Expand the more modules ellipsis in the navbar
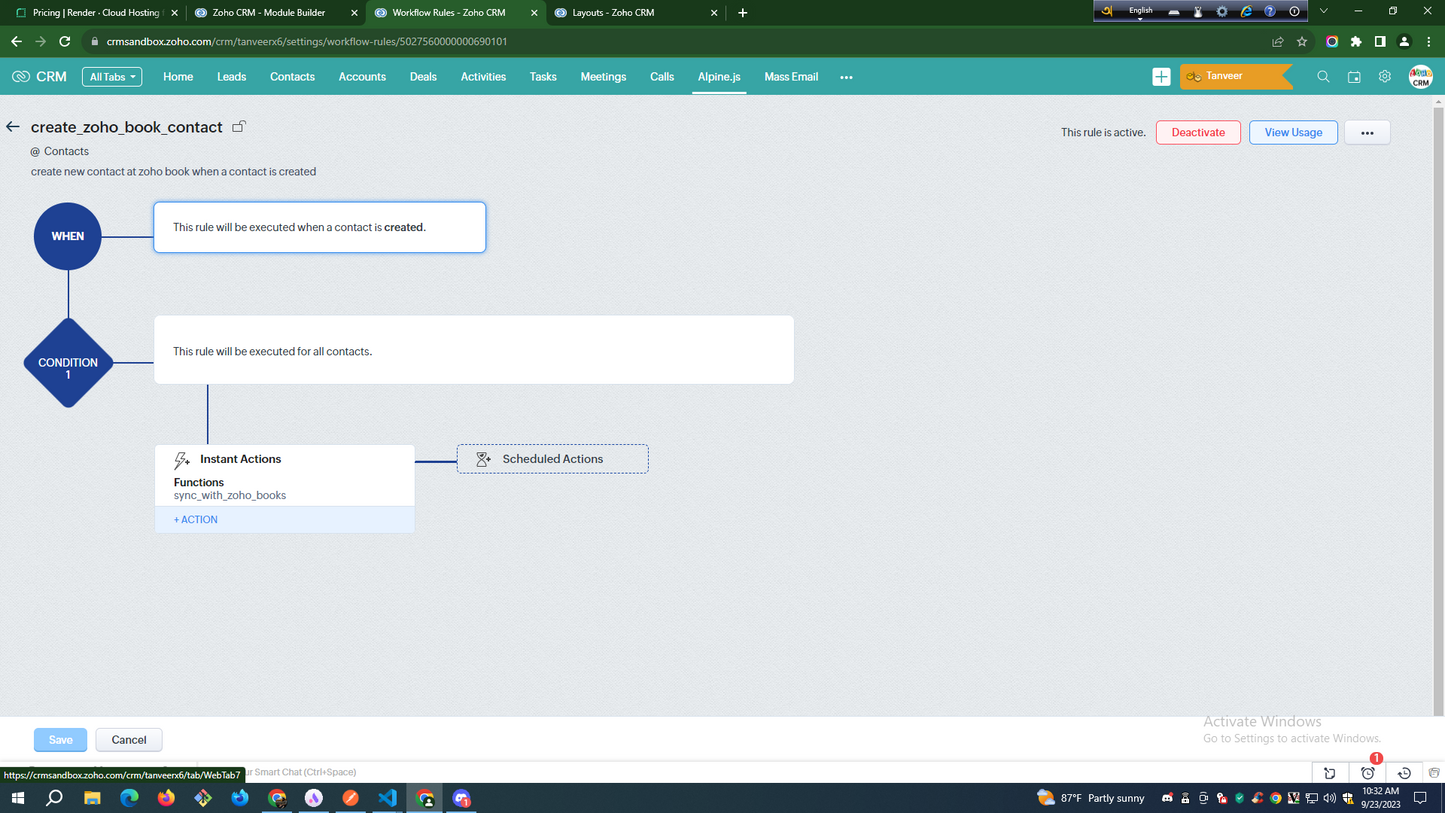This screenshot has height=813, width=1445. click(846, 77)
